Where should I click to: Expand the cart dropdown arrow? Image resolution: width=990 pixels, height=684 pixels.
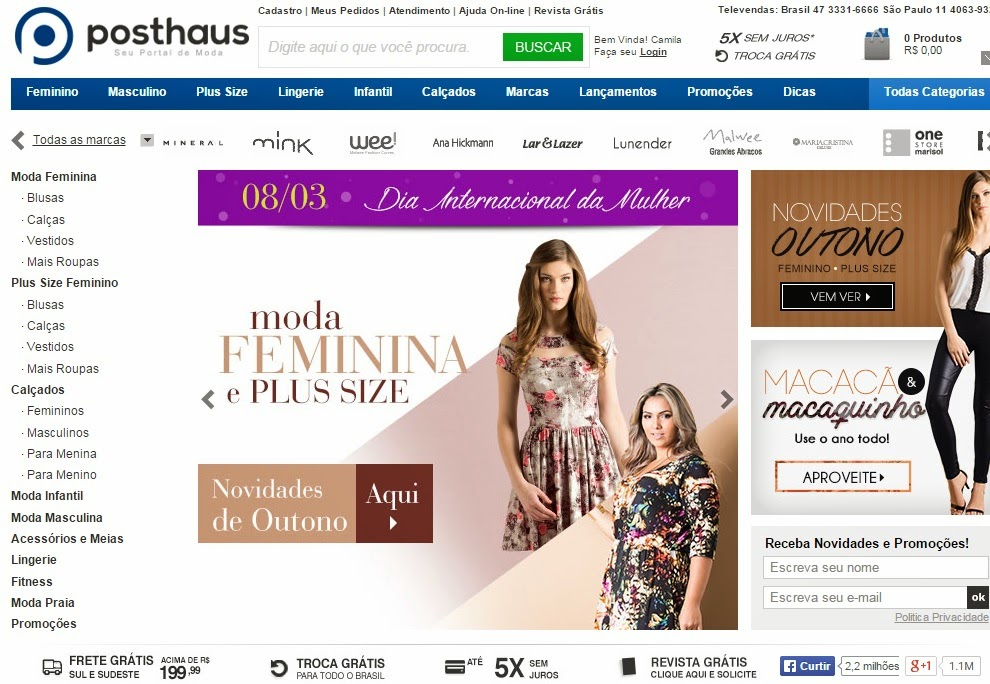(986, 58)
